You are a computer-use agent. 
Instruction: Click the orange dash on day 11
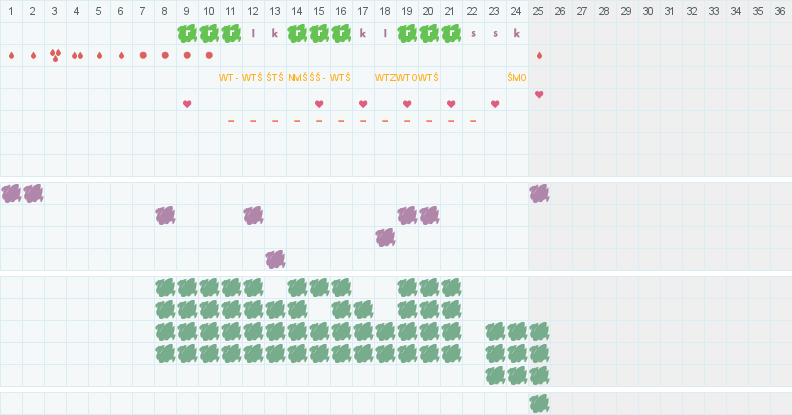tap(231, 121)
